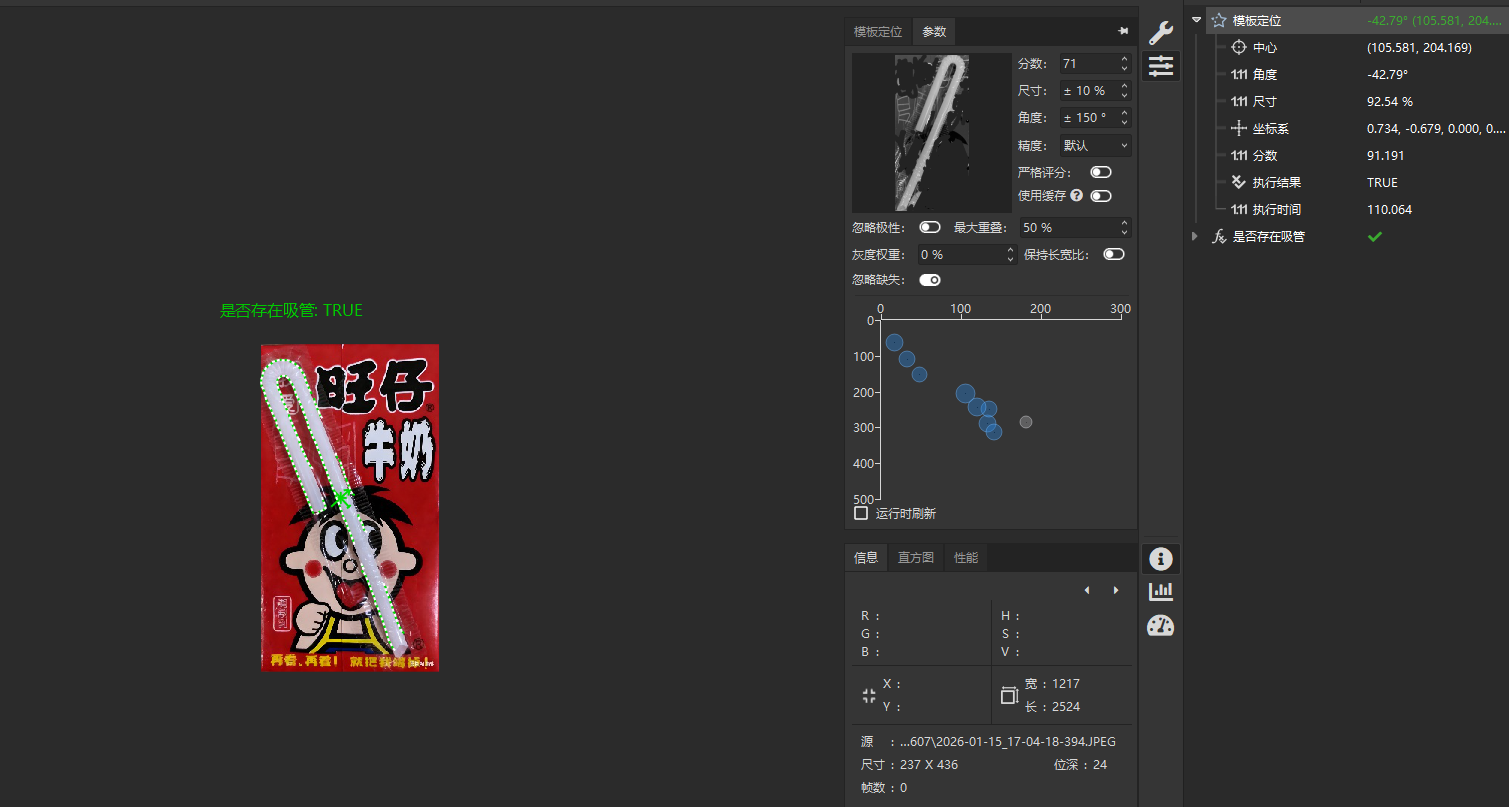Switch to the 直方图 tab
Viewport: 1509px width, 807px height.
tap(915, 557)
